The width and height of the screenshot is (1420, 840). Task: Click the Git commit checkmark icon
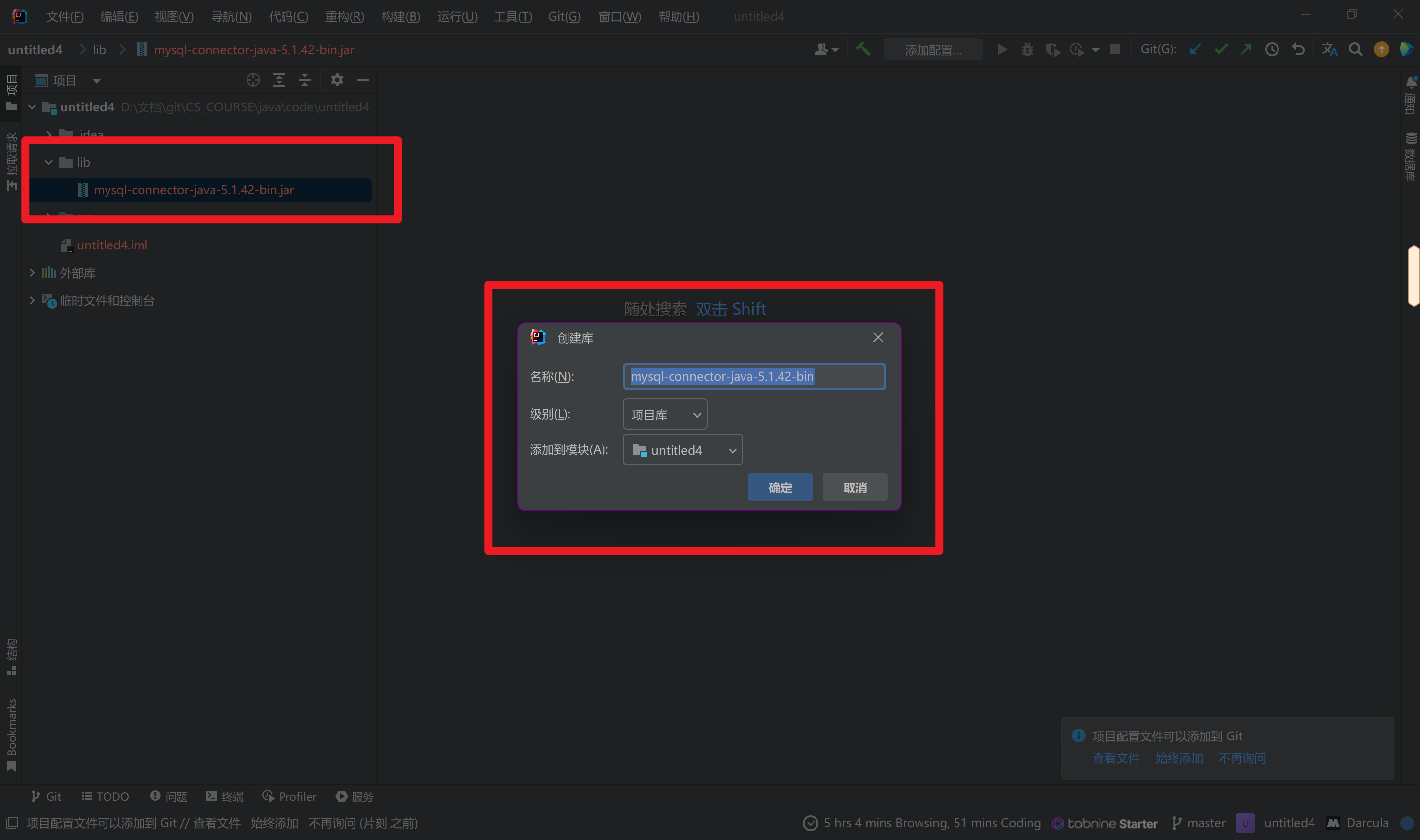pos(1221,49)
